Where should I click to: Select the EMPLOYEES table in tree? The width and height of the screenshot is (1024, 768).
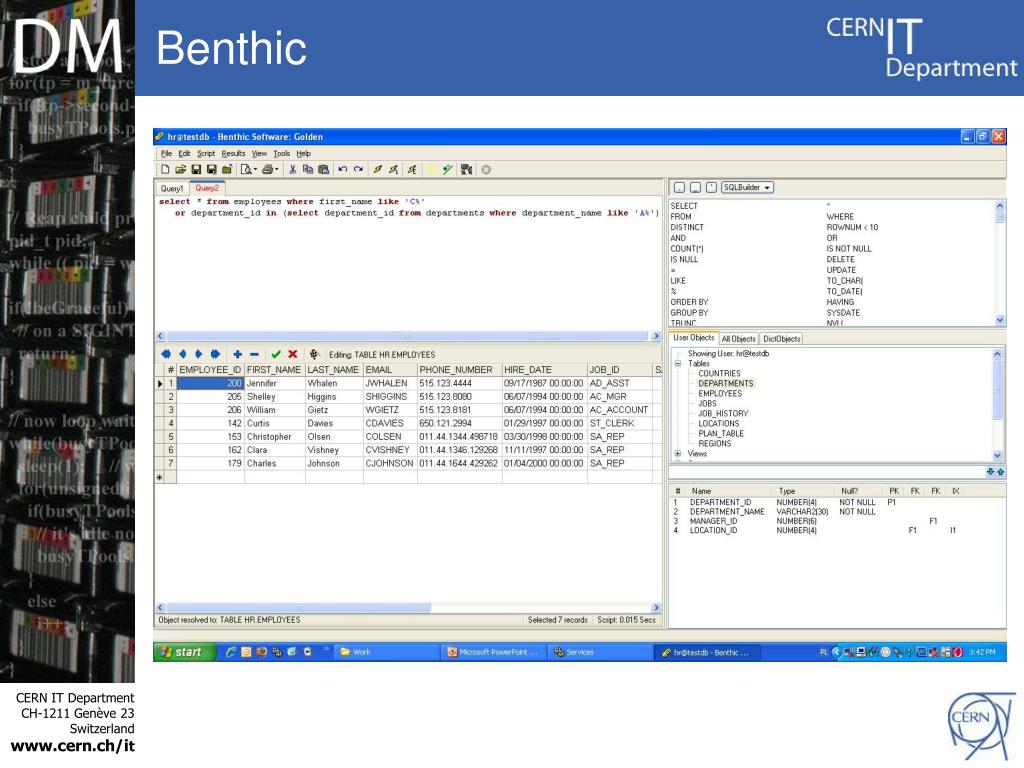(720, 394)
